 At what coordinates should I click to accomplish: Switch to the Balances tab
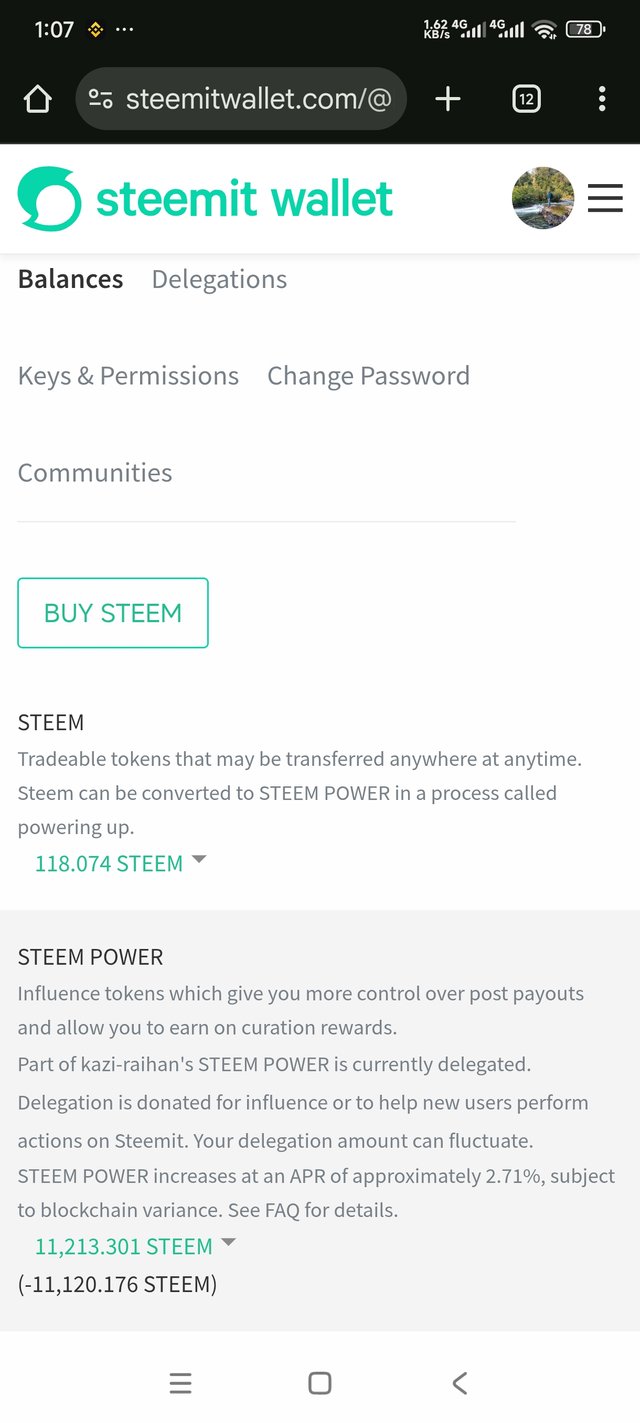(x=70, y=279)
